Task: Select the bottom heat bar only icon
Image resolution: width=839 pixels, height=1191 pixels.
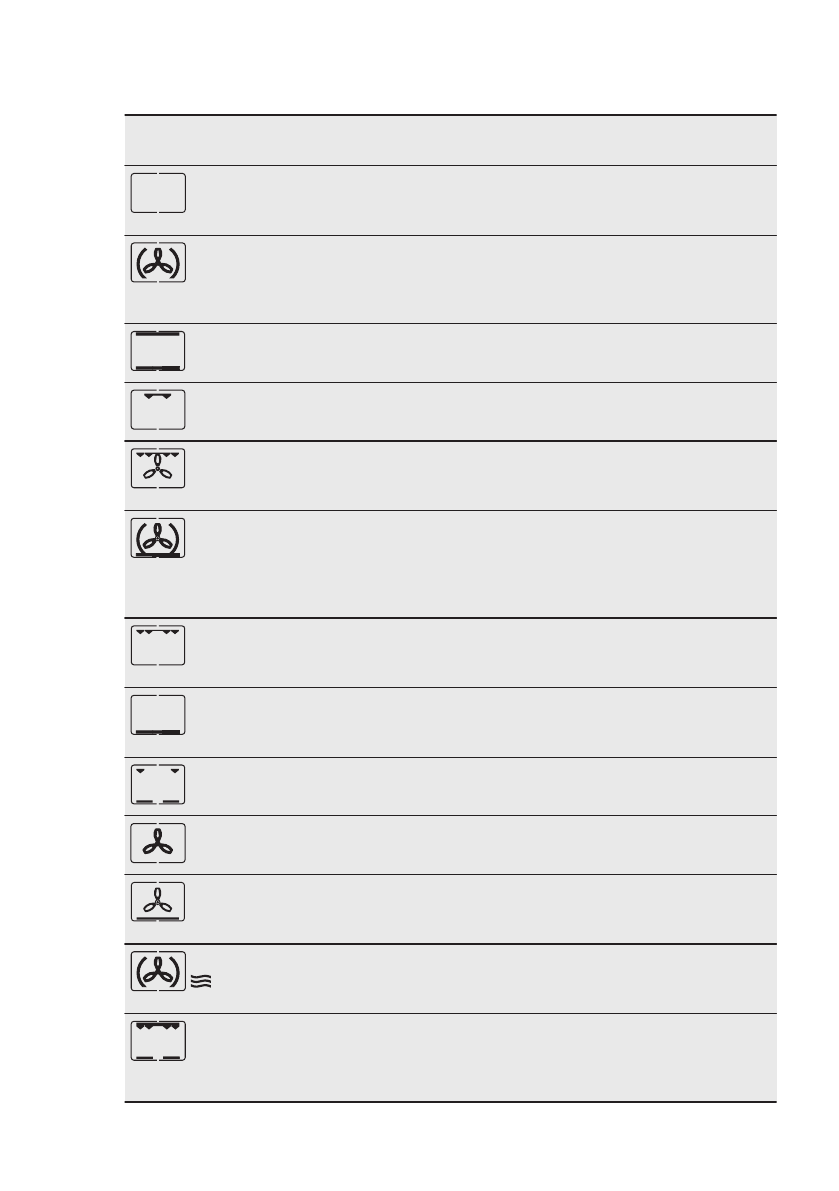Action: 158,715
